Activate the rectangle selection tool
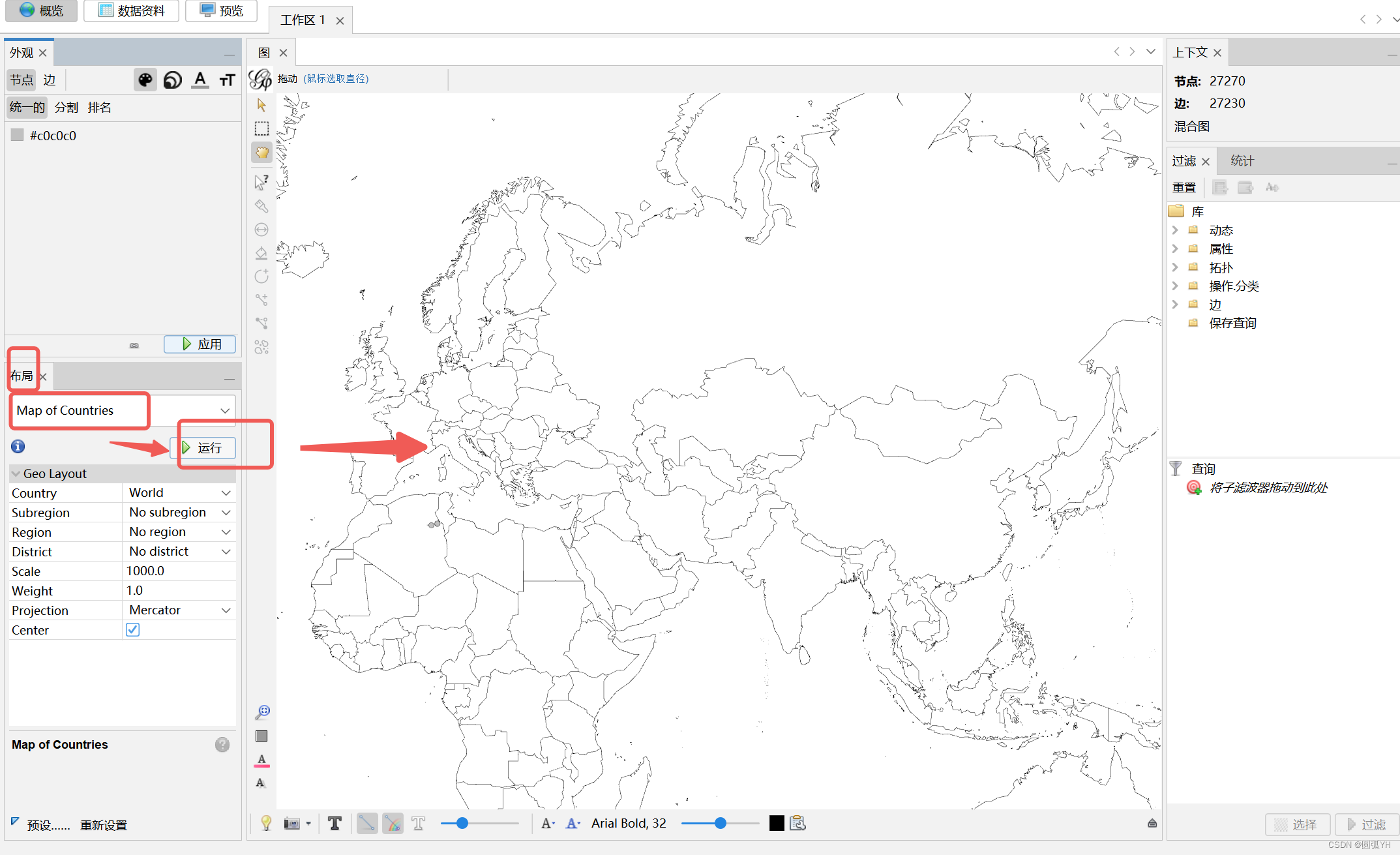 point(261,128)
